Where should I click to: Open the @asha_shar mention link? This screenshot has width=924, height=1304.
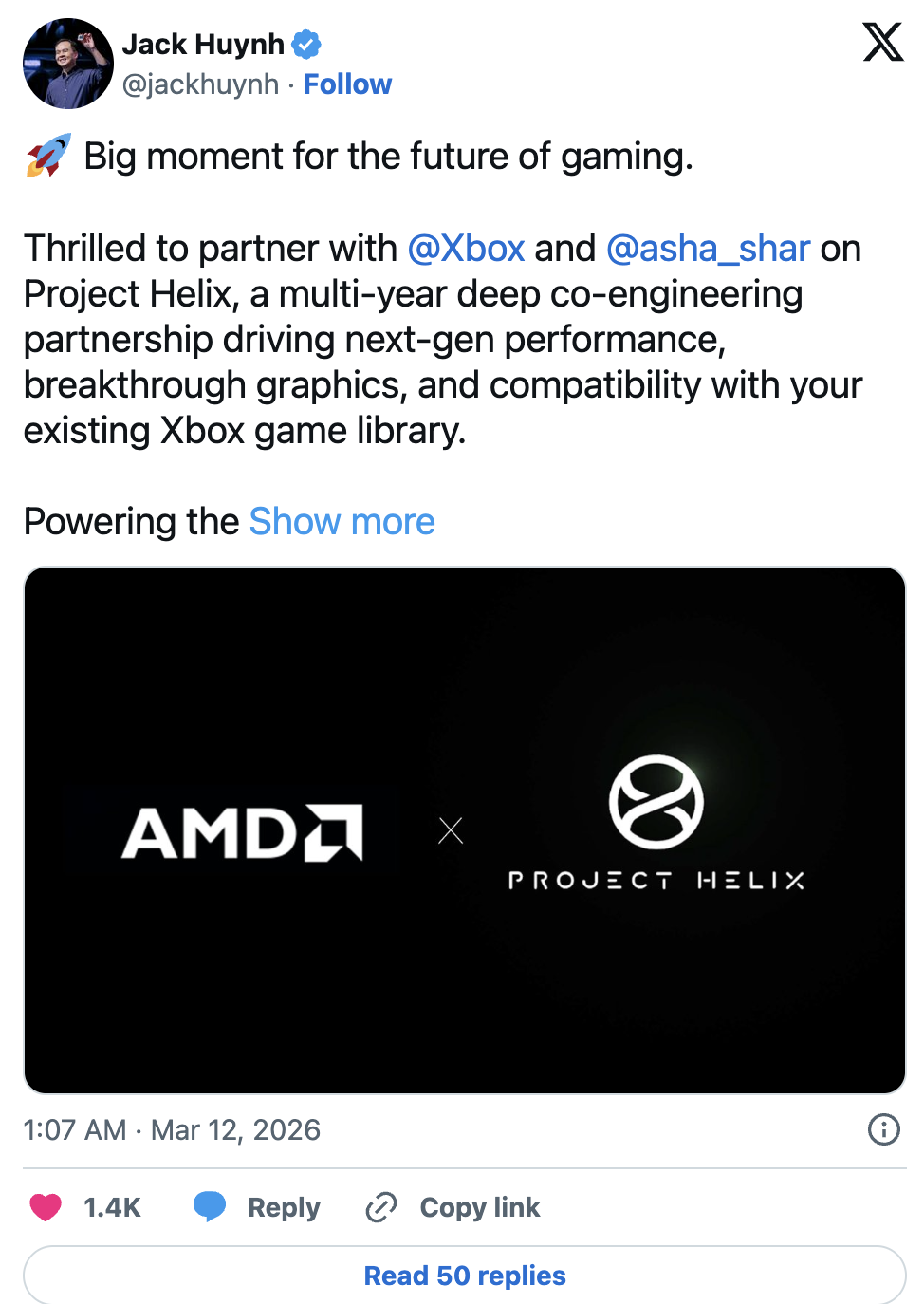coord(708,249)
